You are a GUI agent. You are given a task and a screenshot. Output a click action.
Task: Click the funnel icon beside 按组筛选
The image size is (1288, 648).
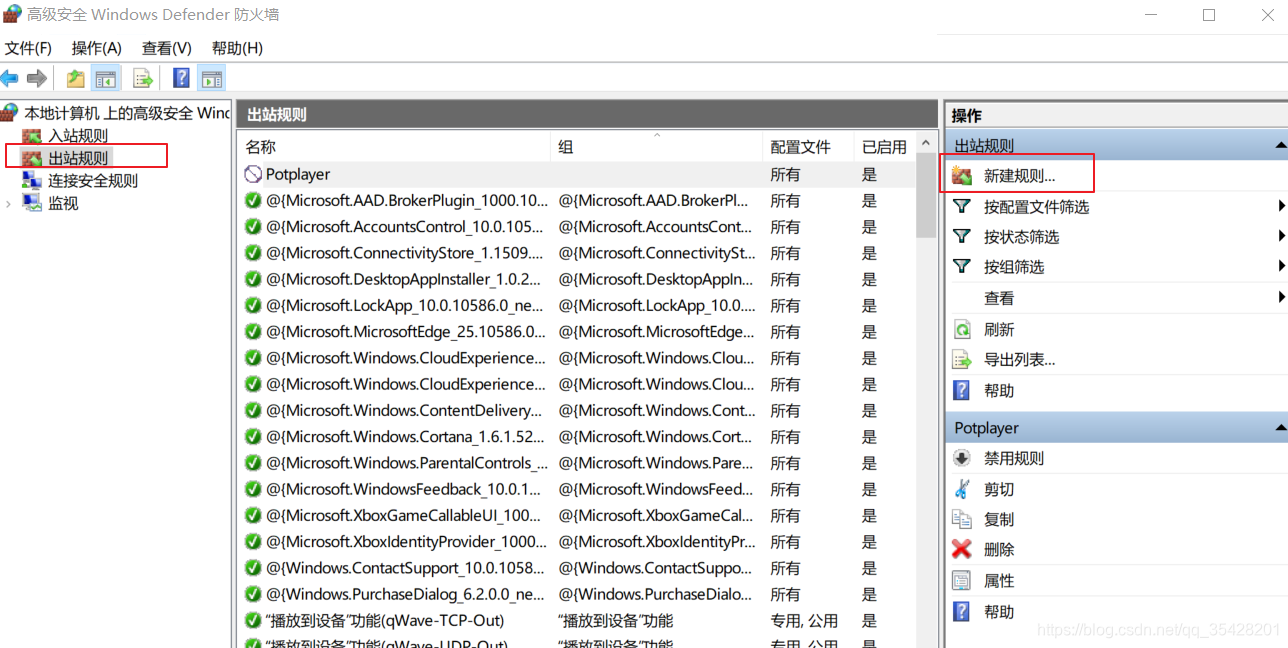pos(962,266)
